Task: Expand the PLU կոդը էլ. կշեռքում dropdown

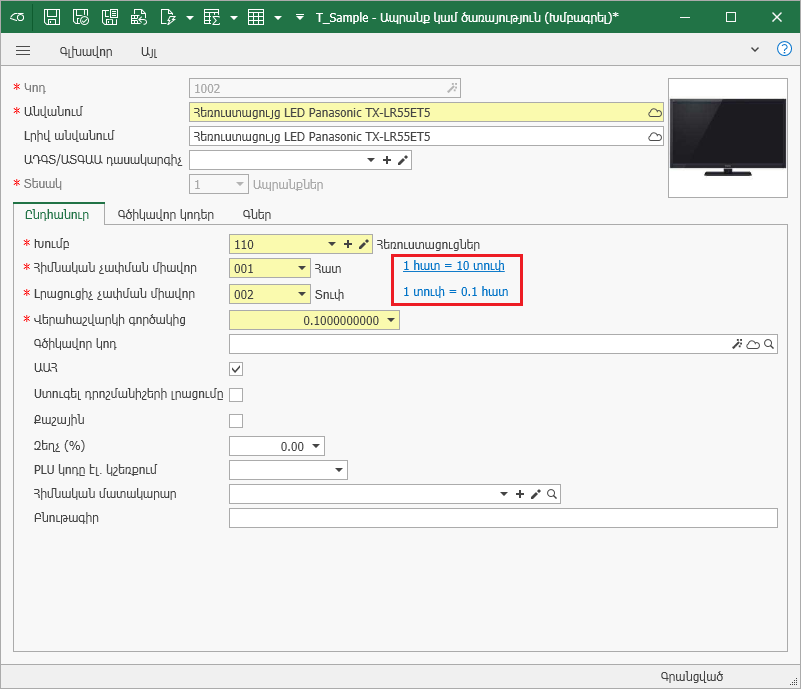Action: (339, 470)
